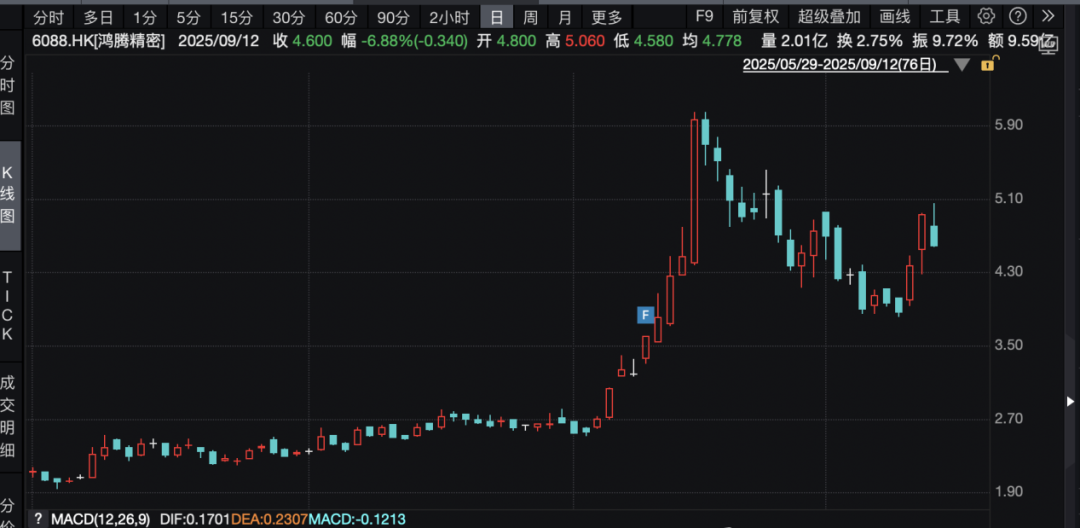Switch to 多日 multi-day period

[98, 17]
